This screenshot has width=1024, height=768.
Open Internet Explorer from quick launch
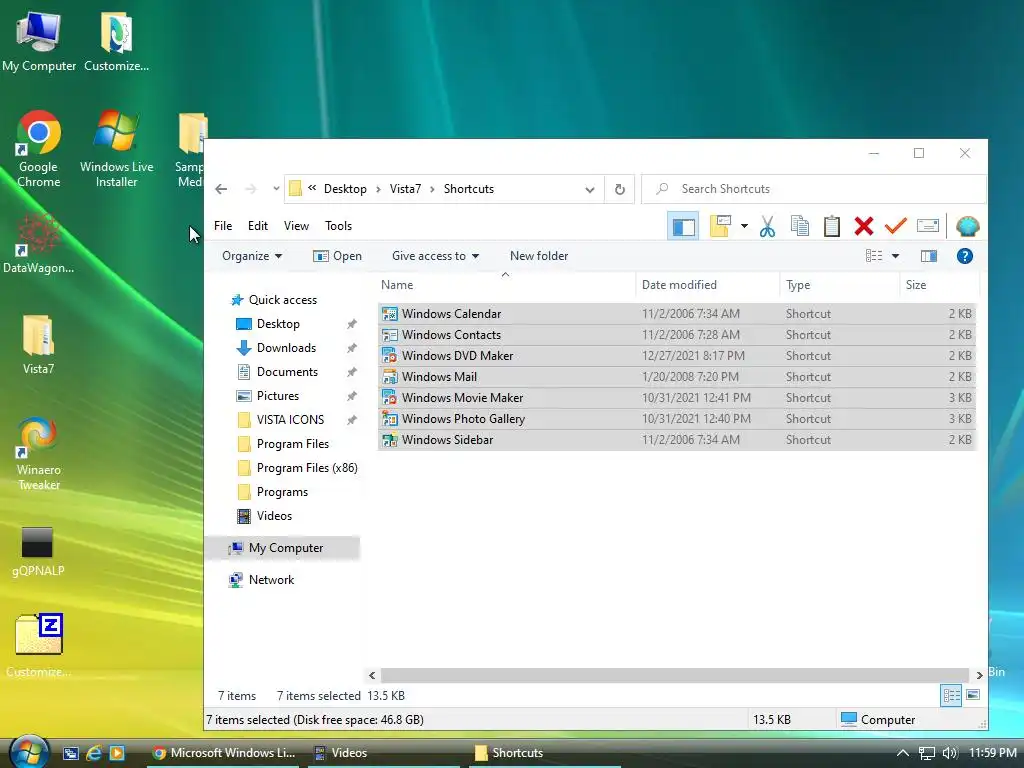click(93, 753)
